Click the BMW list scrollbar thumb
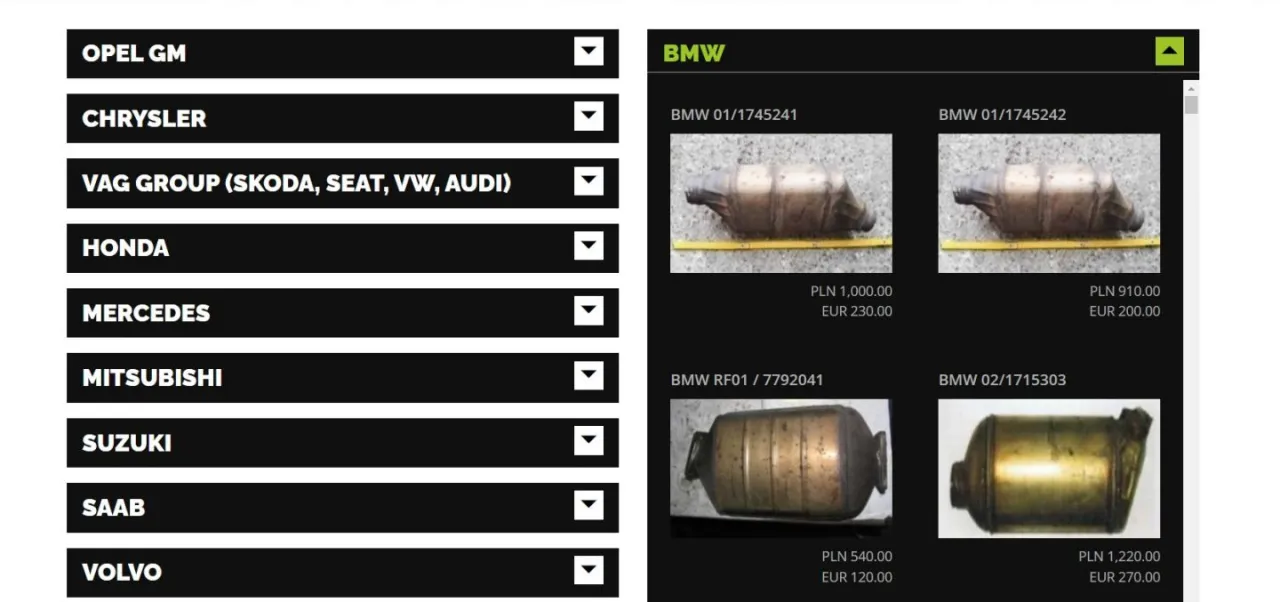 pos(1191,106)
